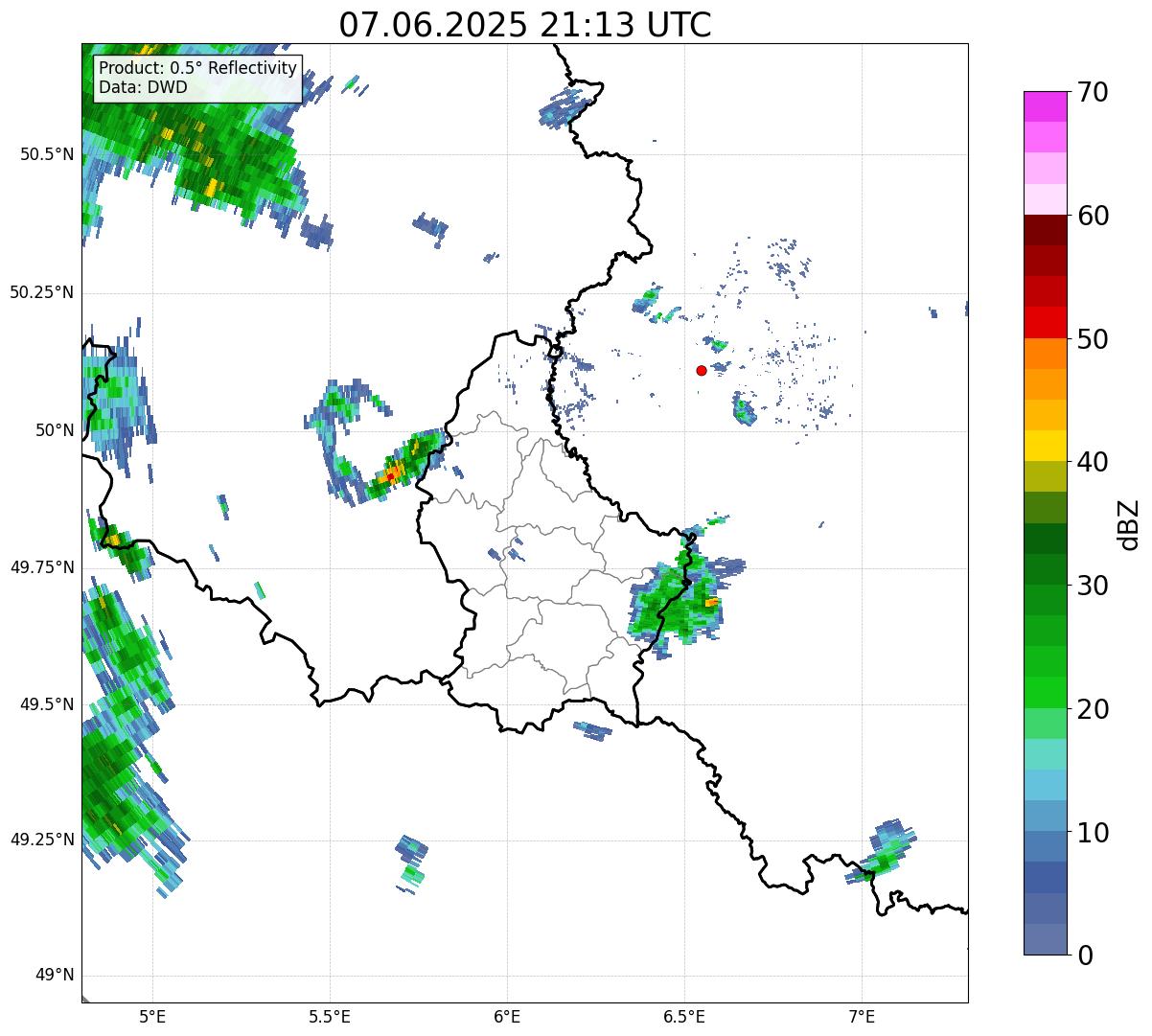Click the colorbar 20 tick label
The height and width of the screenshot is (1036, 1152).
click(x=1094, y=709)
